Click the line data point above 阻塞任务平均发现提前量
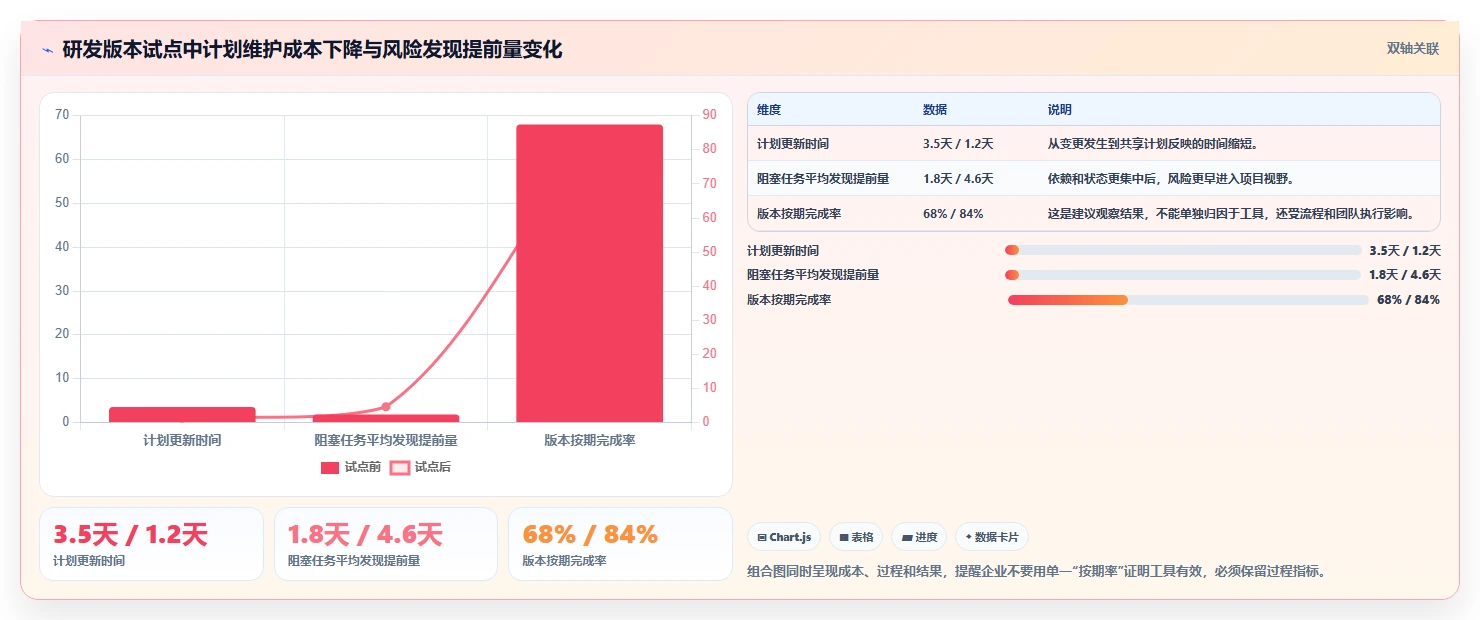Screen dimensions: 1480x620 (386, 406)
